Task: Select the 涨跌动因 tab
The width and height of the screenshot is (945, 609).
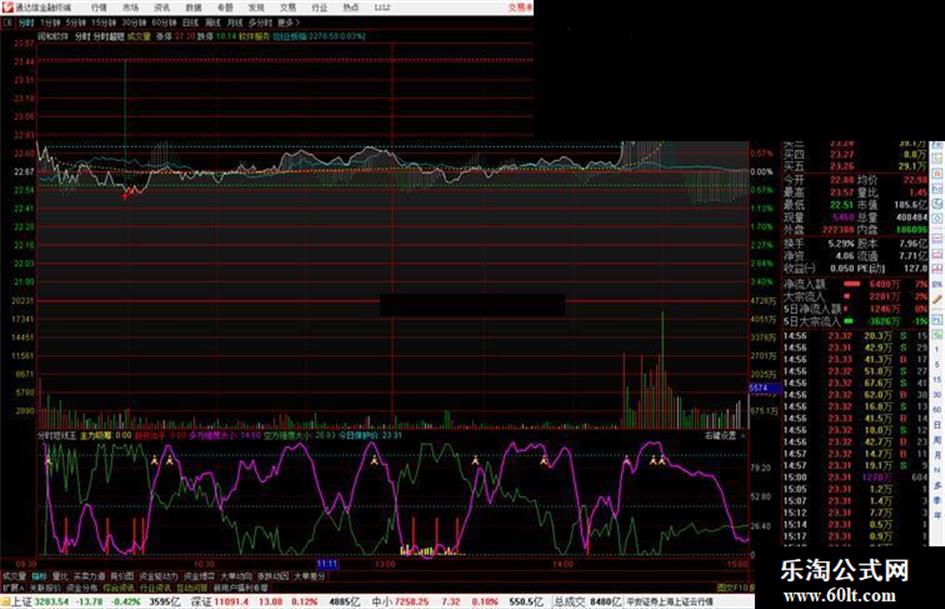Action: point(273,576)
